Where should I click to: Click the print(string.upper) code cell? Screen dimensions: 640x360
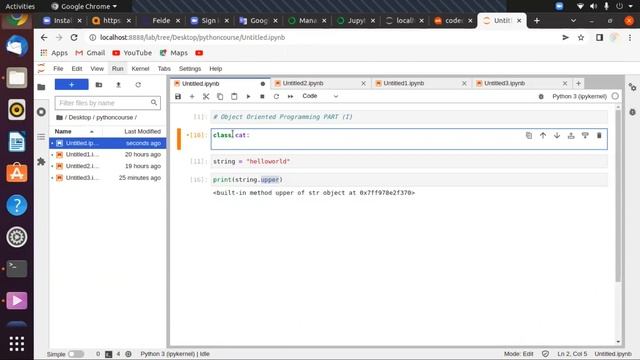(409, 180)
